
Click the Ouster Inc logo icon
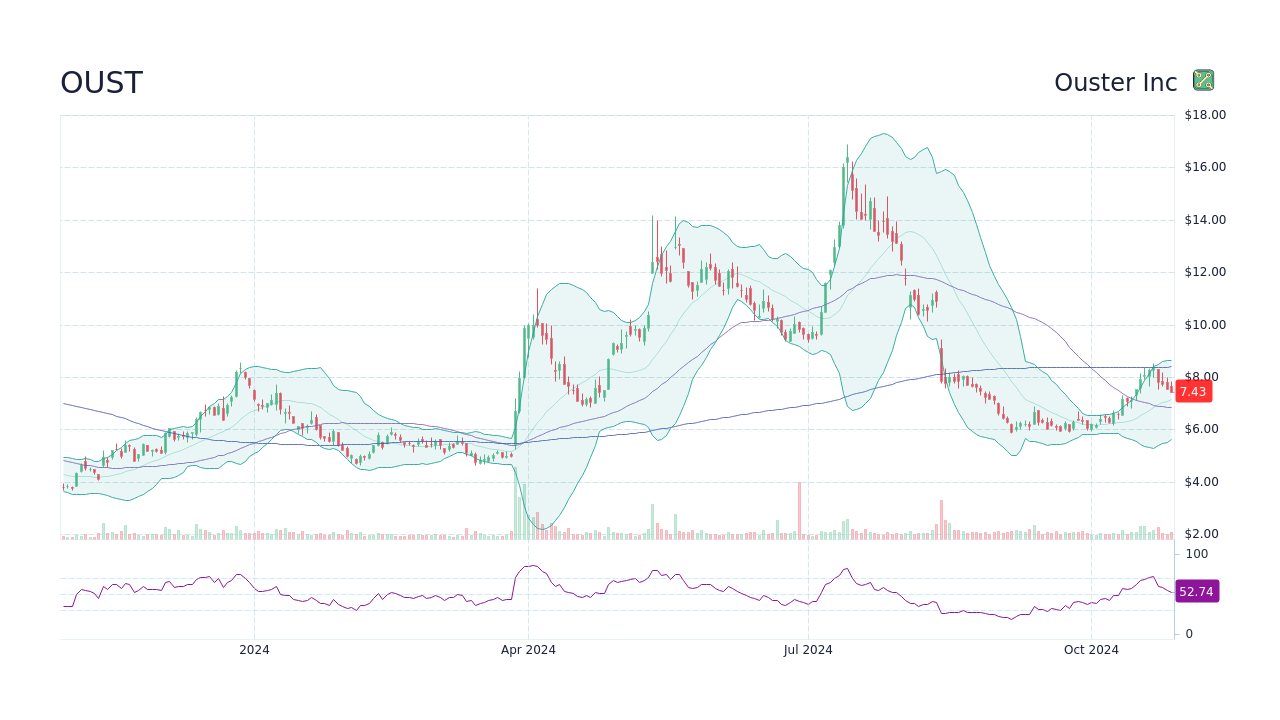[x=1203, y=80]
